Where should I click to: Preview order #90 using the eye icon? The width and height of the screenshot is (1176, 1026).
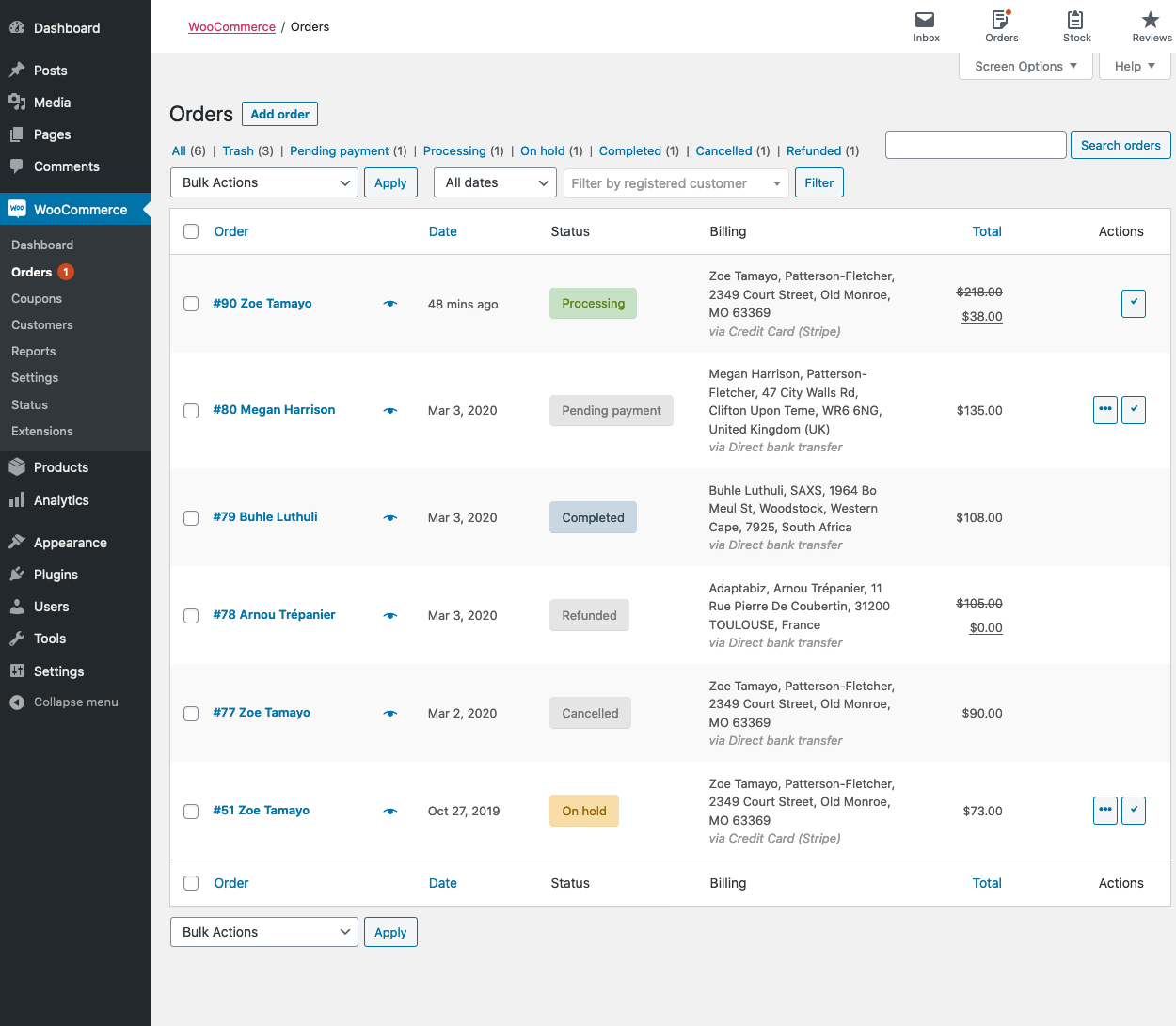point(389,303)
